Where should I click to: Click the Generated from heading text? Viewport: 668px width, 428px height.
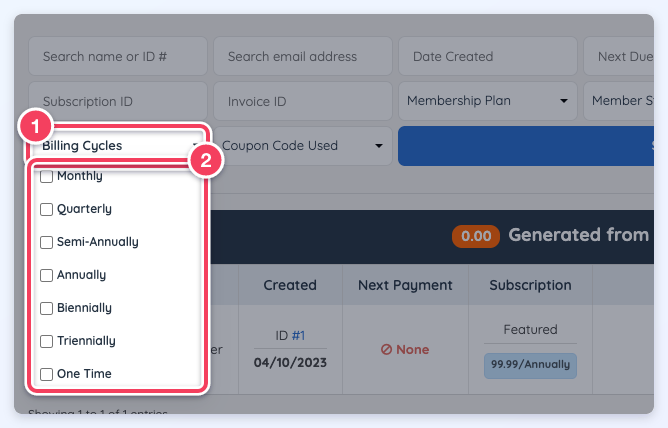(x=579, y=235)
